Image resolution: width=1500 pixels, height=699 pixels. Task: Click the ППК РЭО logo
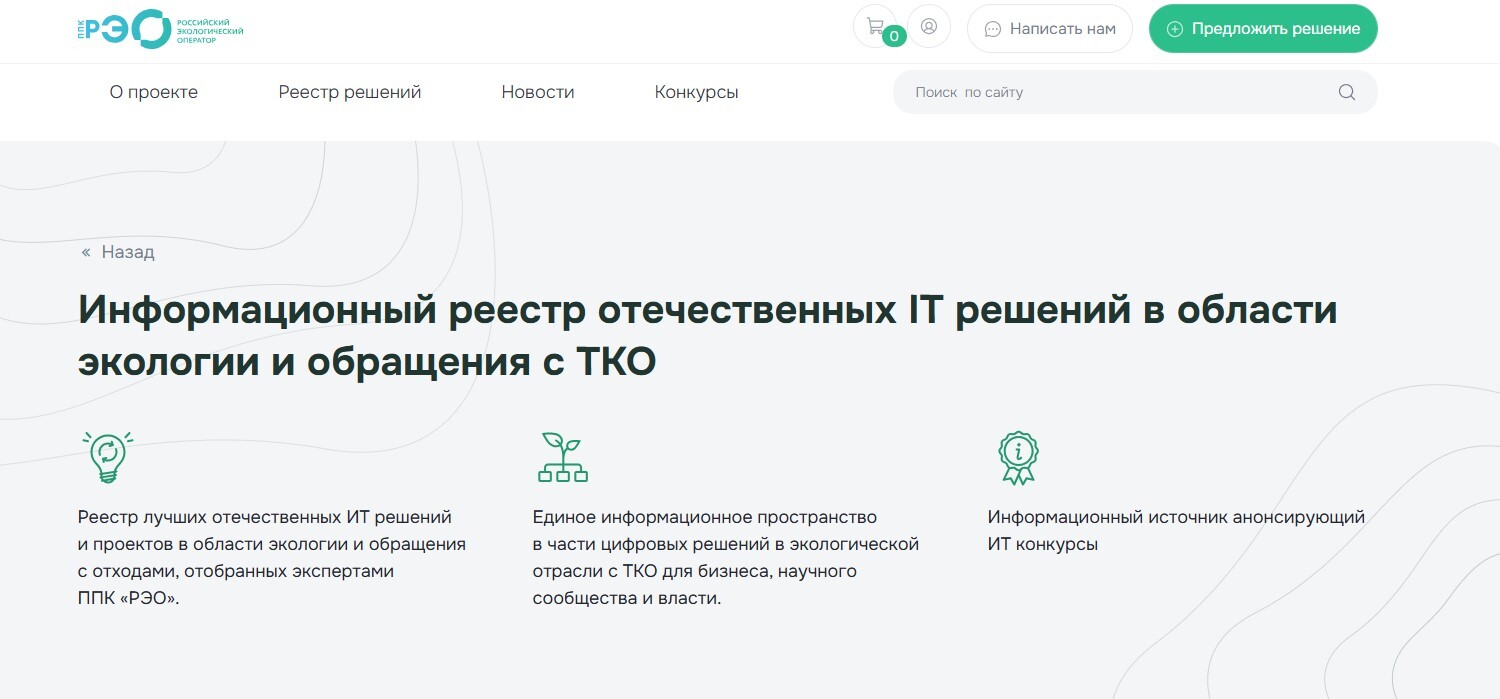coord(160,28)
